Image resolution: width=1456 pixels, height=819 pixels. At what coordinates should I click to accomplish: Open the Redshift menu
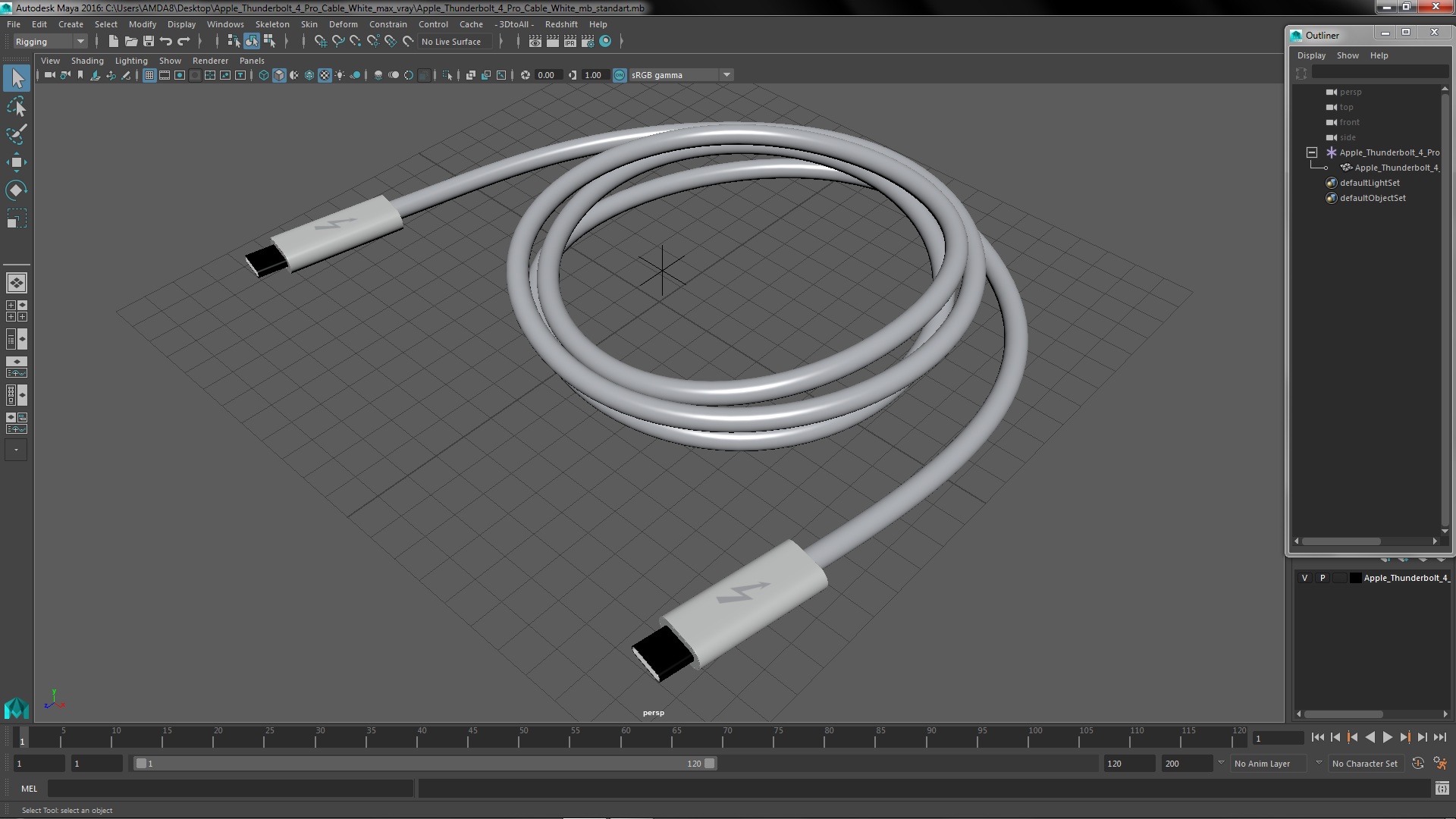pyautogui.click(x=561, y=24)
